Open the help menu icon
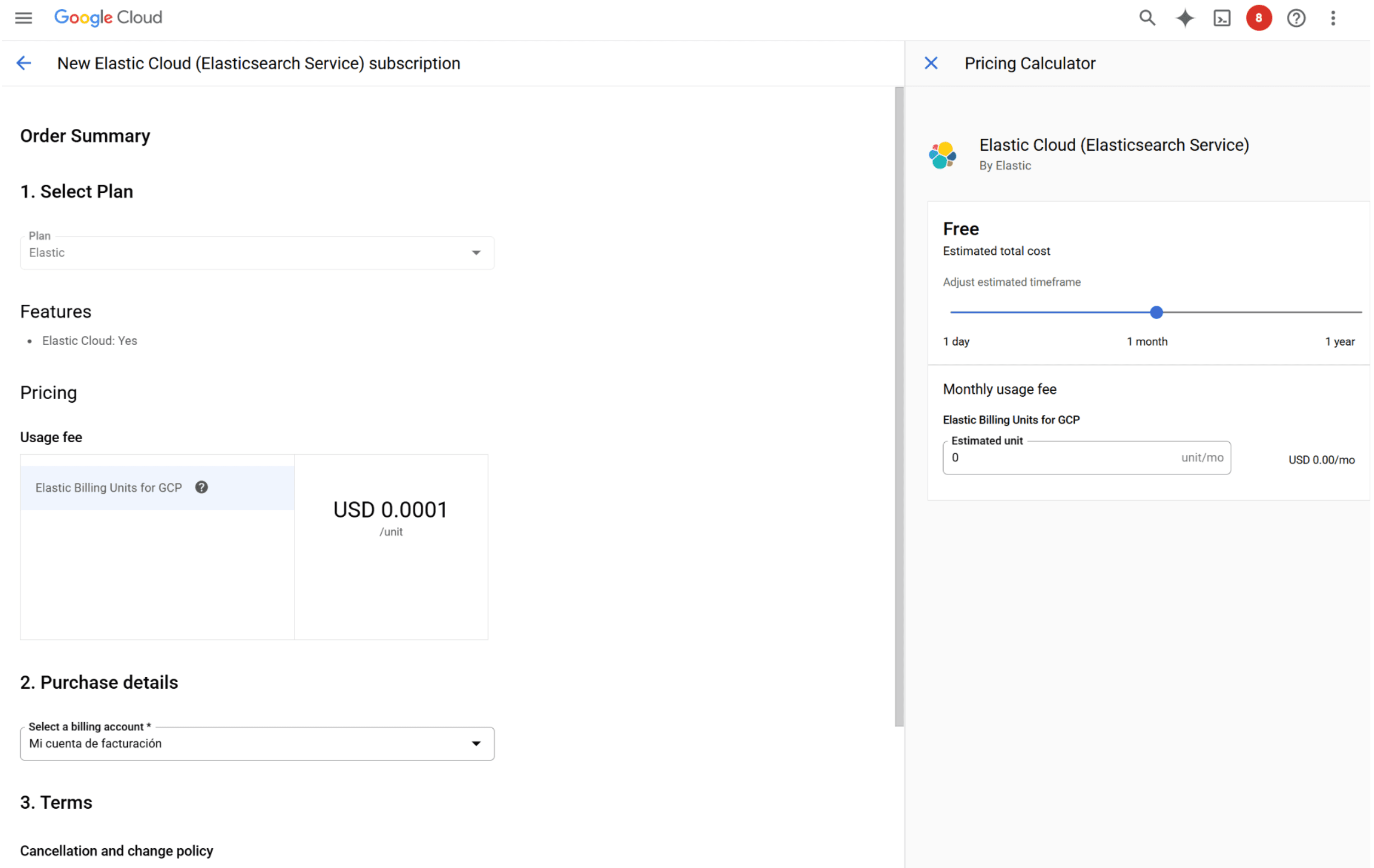The width and height of the screenshot is (1374, 868). (1296, 18)
